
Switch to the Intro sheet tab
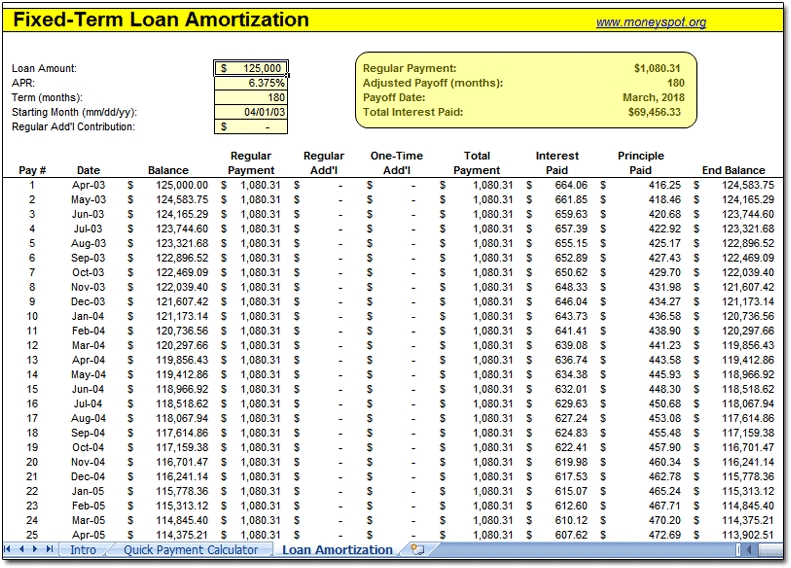coord(84,550)
